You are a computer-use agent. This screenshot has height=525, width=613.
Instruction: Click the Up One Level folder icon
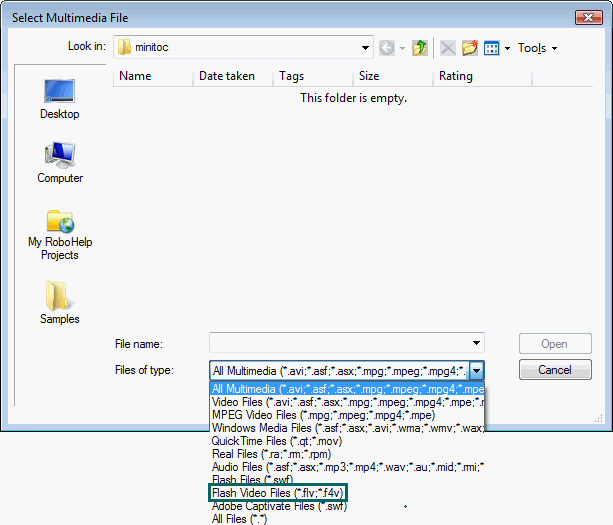click(422, 48)
